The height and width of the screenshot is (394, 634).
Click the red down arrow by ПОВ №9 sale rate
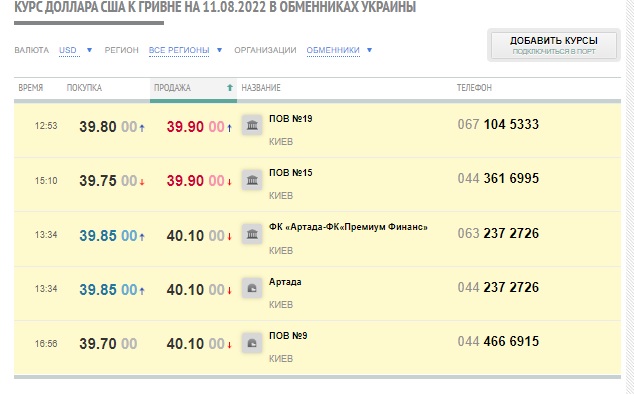click(x=229, y=345)
